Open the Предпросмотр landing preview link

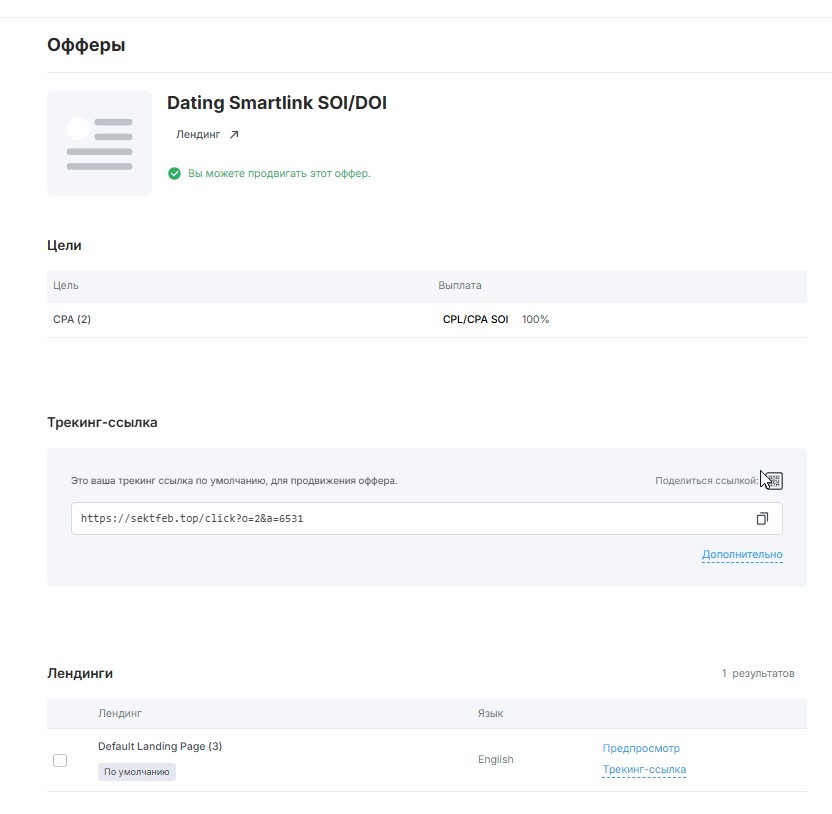[641, 748]
